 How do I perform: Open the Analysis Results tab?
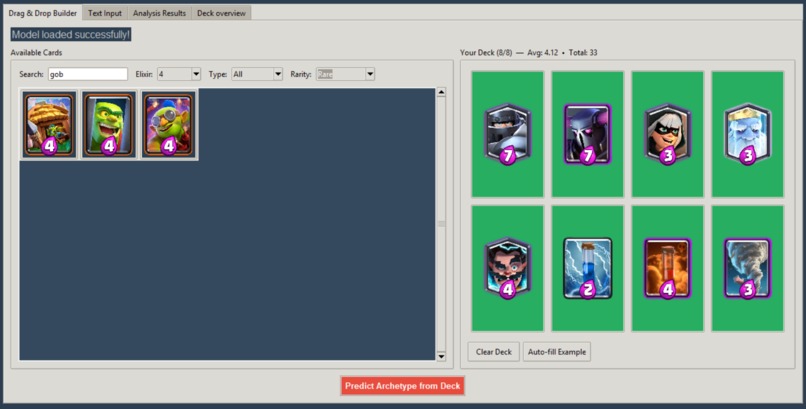tap(159, 13)
